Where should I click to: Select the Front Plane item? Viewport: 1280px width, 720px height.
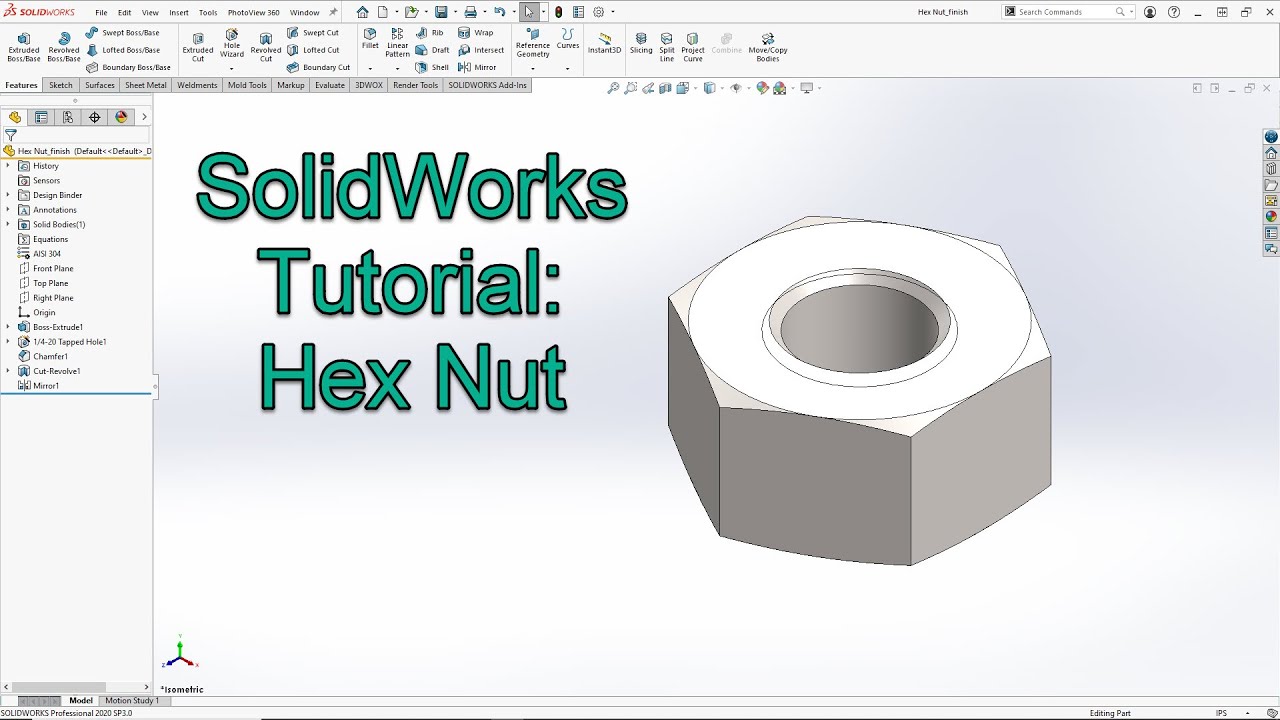(x=46, y=268)
